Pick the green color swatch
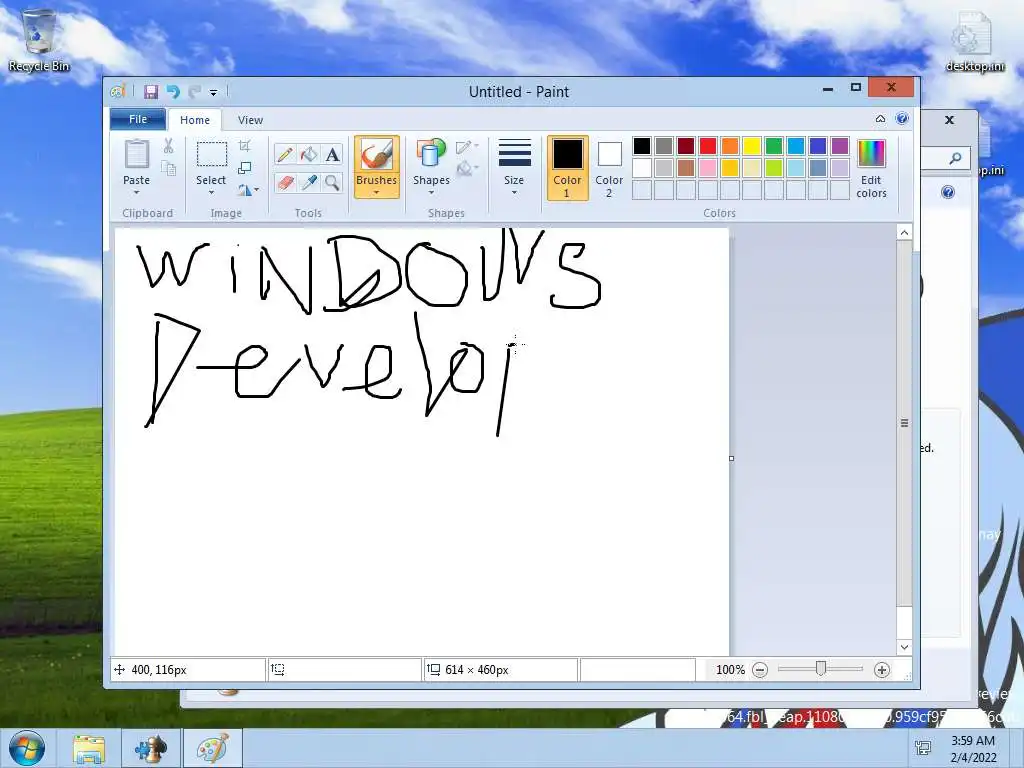 774,146
